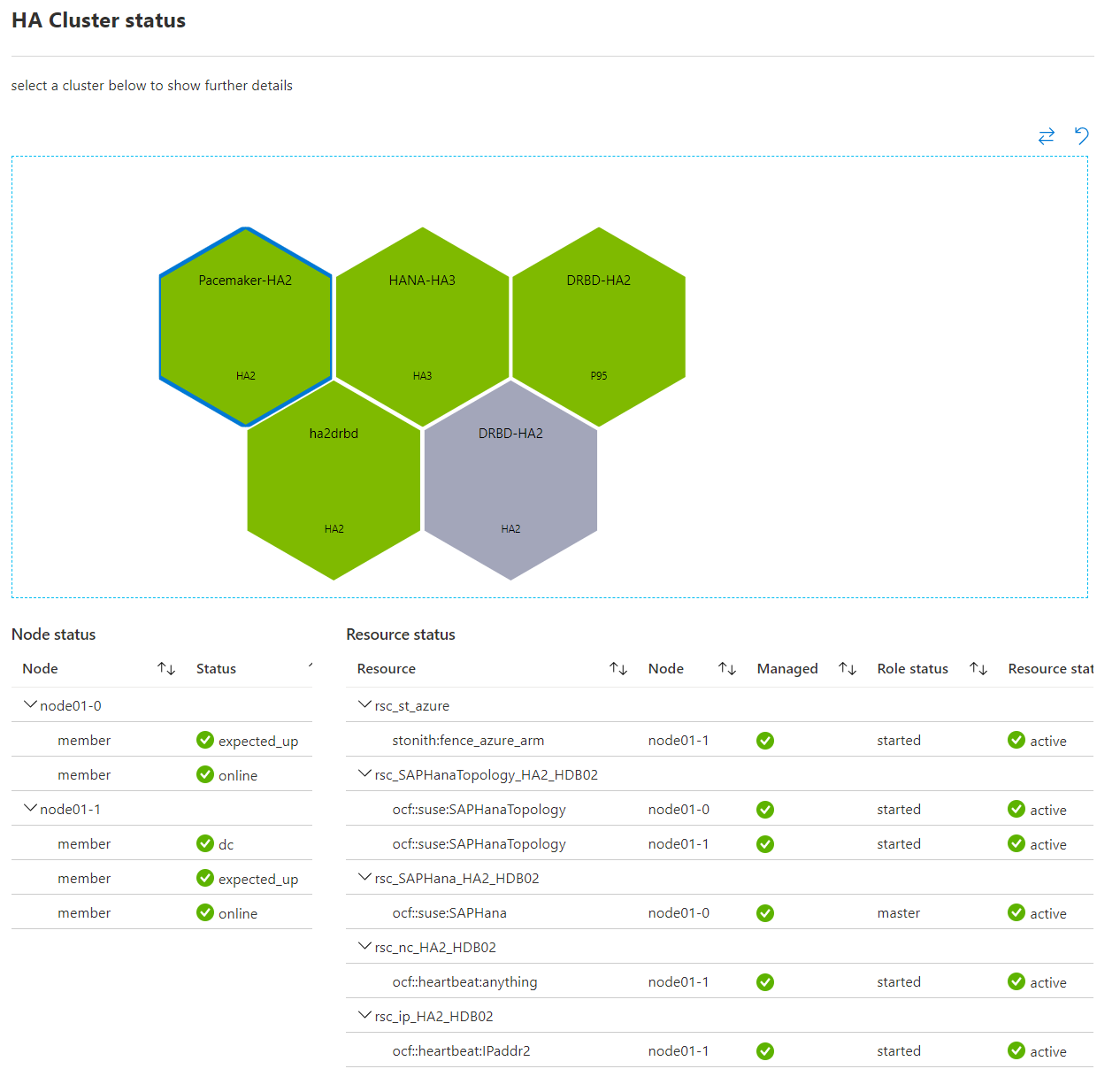Collapse the rsc_ip_HA2_HDB02 group
This screenshot has width=1120, height=1092.
364,1016
